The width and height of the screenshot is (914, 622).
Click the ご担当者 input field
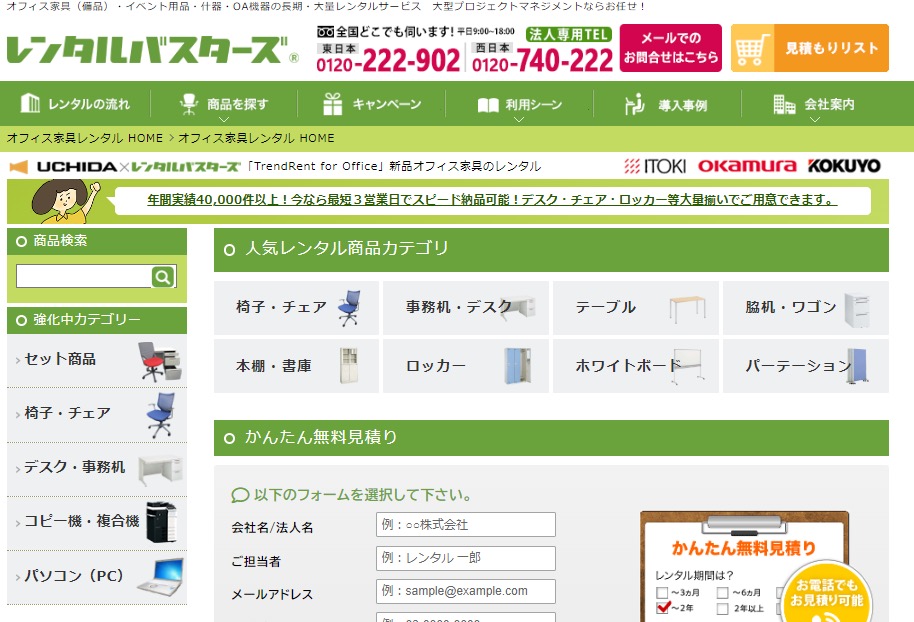(466, 558)
